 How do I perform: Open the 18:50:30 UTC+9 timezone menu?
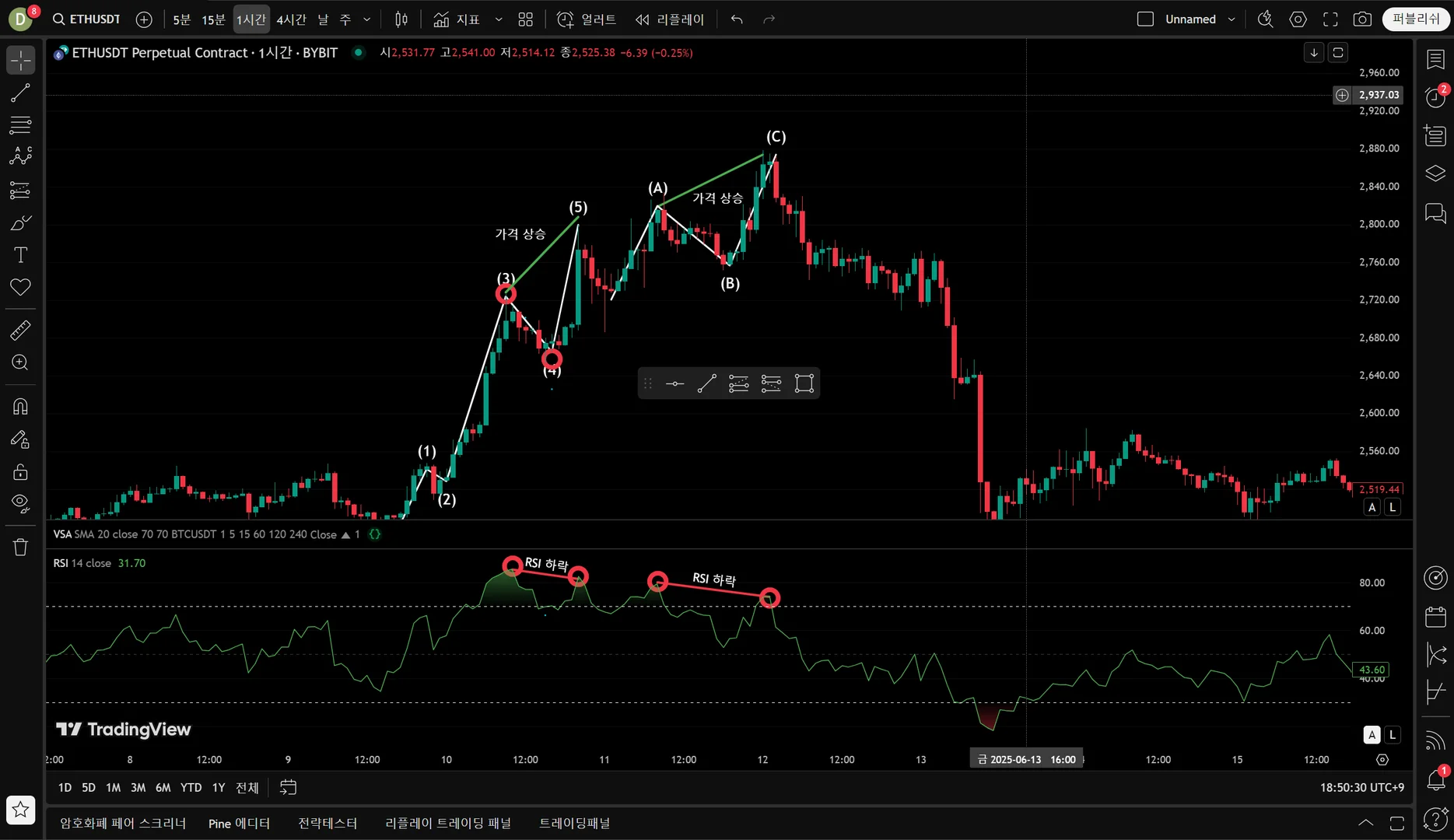[x=1362, y=788]
